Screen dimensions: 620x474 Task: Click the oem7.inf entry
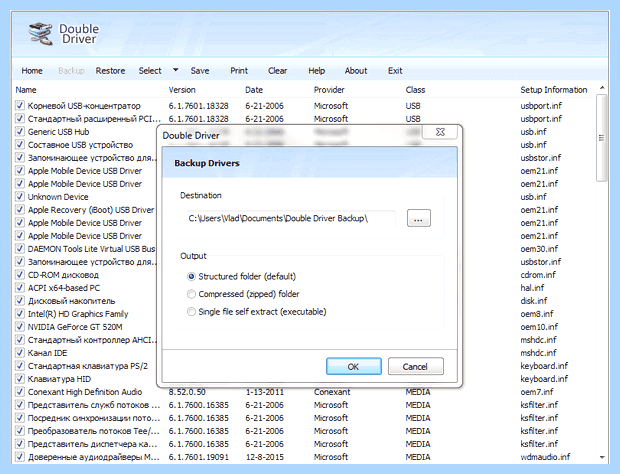click(537, 392)
